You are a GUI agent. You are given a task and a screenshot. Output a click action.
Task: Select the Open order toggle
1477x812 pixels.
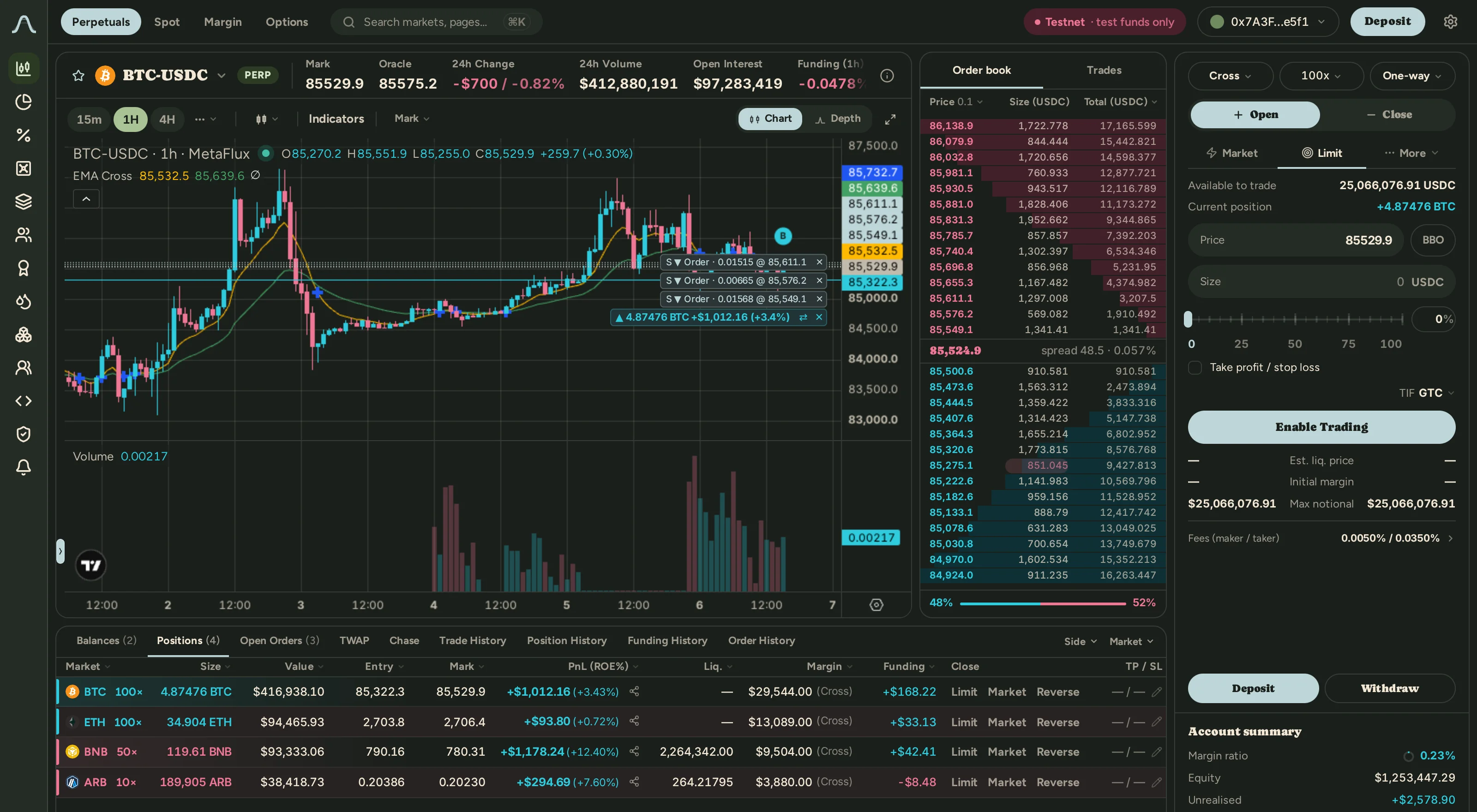1255,114
